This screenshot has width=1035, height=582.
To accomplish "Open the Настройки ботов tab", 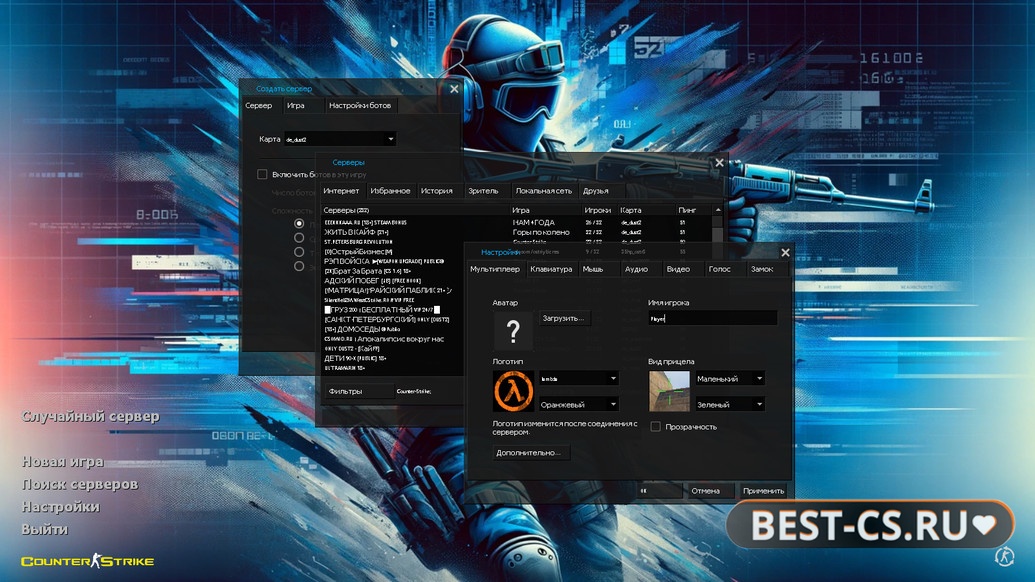I will coord(360,106).
